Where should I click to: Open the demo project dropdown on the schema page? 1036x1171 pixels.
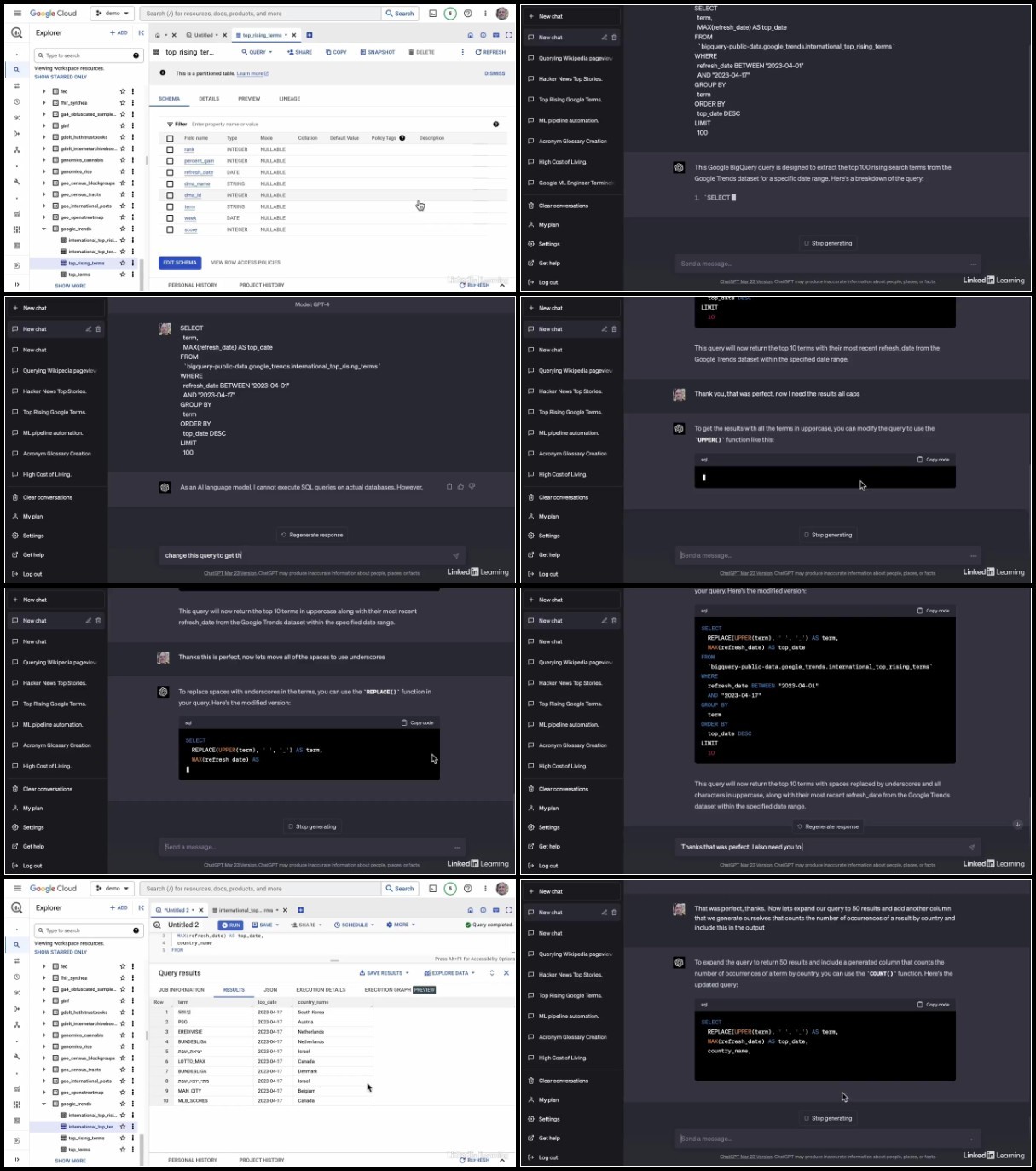[113, 14]
